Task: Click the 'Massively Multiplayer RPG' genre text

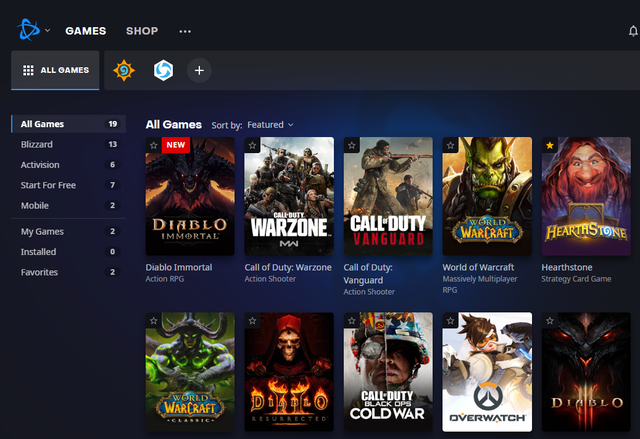Action: pyautogui.click(x=480, y=284)
